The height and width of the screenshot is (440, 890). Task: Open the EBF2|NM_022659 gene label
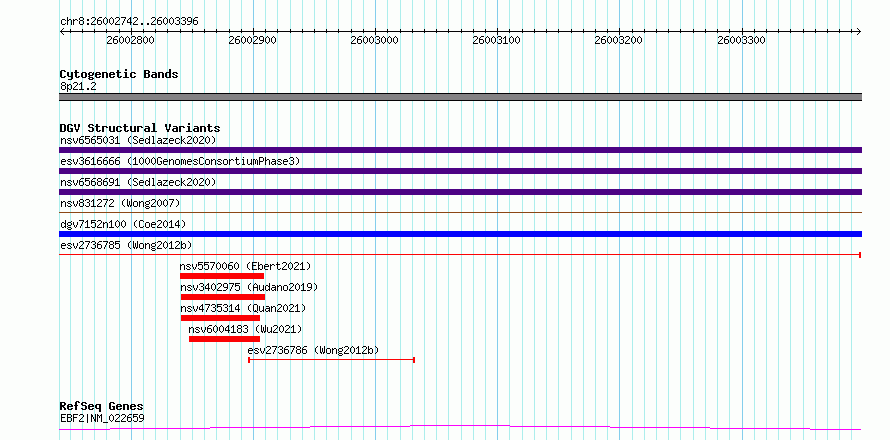tap(102, 418)
